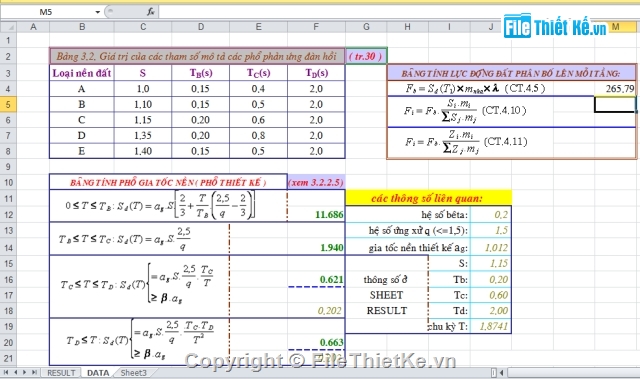Click the Select All corner button
Image resolution: width=640 pixels, height=379 pixels.
tap(8, 27)
